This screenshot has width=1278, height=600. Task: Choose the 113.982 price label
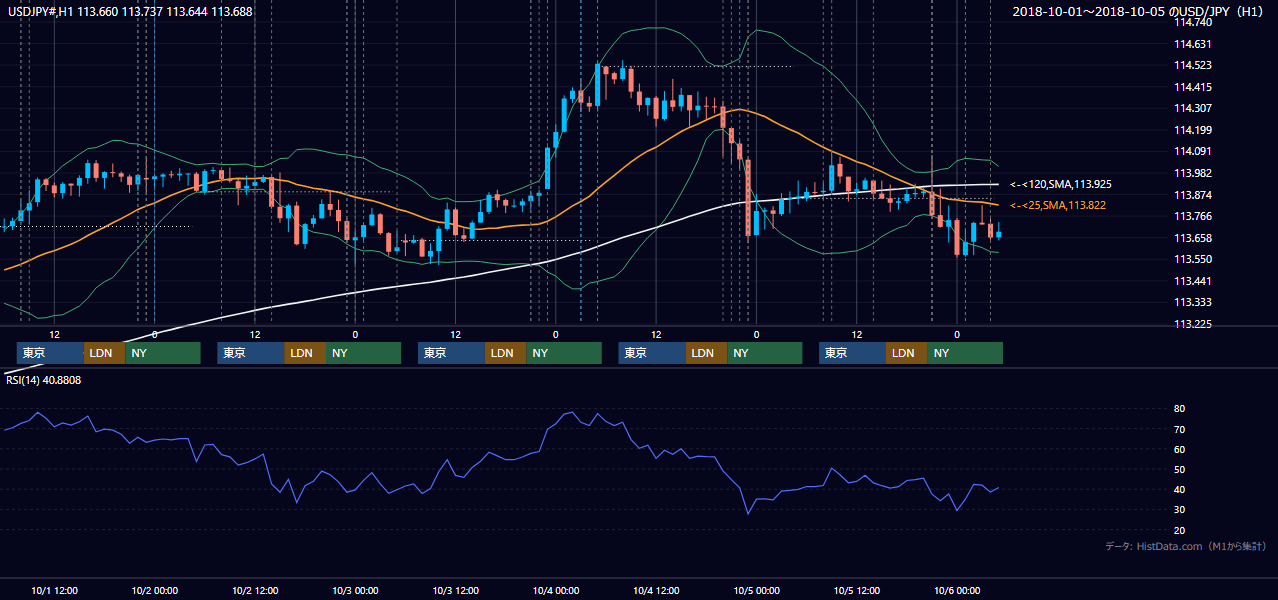pos(1192,173)
